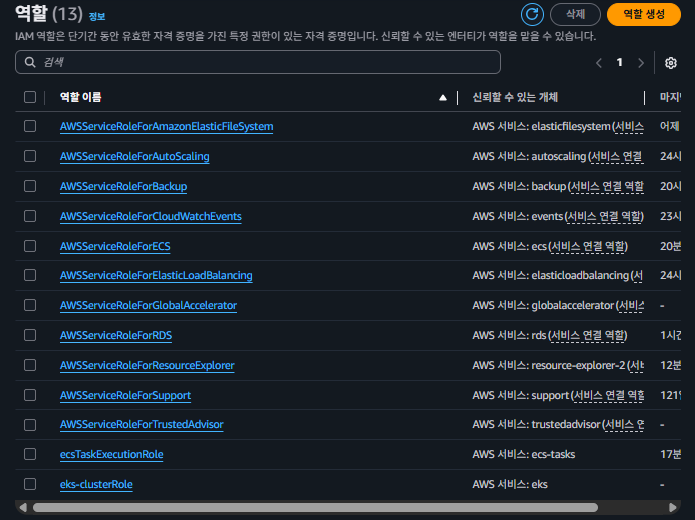Image resolution: width=695 pixels, height=520 pixels.
Task: Open the 정보 info link
Action: (x=97, y=17)
